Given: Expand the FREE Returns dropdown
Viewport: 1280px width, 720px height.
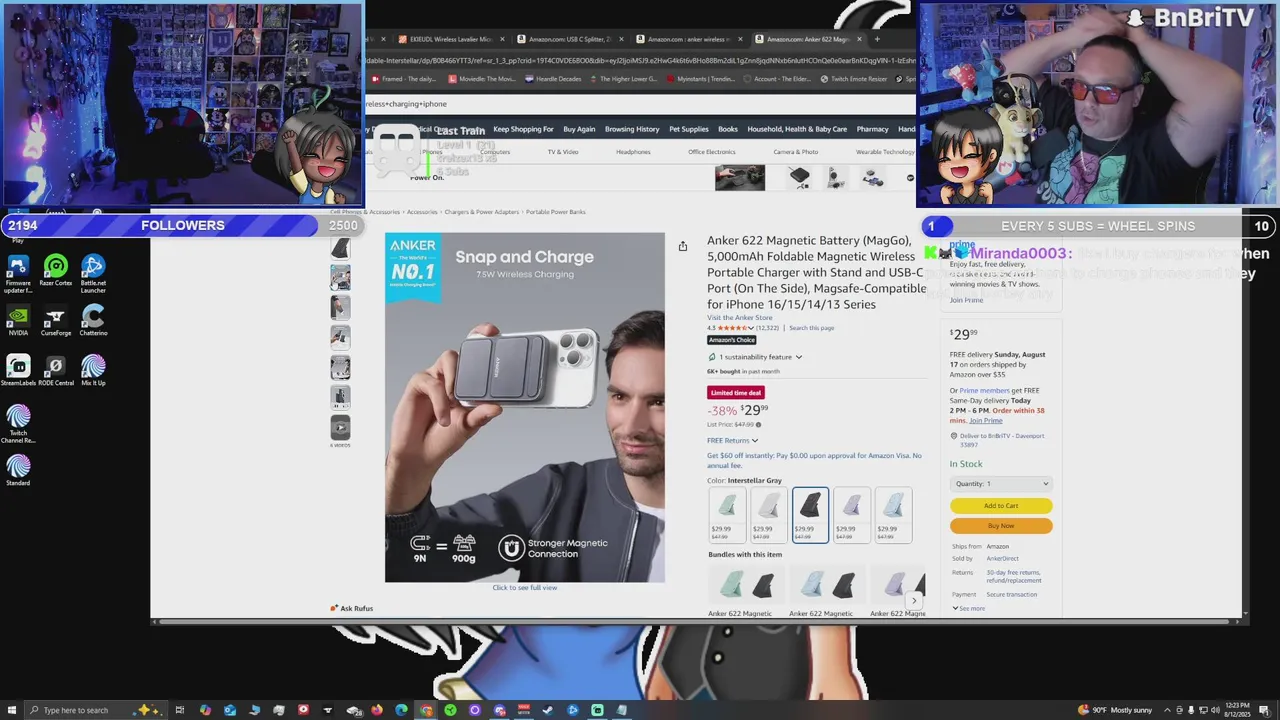Looking at the screenshot, I should coord(733,440).
